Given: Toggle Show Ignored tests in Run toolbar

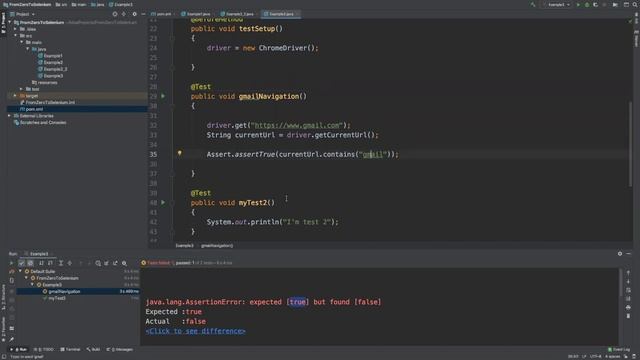Looking at the screenshot, I should [30, 263].
